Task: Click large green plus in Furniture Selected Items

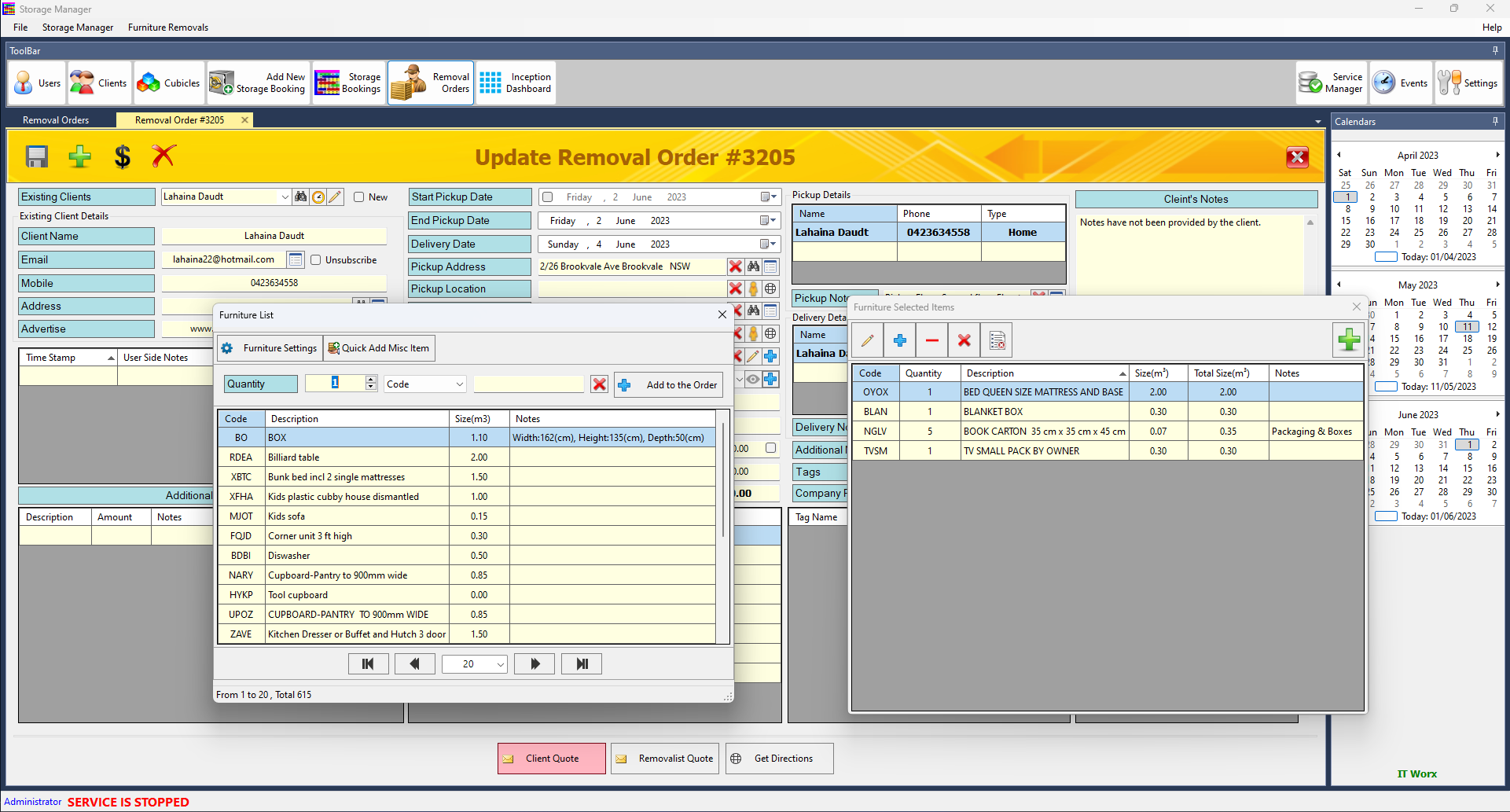Action: pyautogui.click(x=1349, y=340)
